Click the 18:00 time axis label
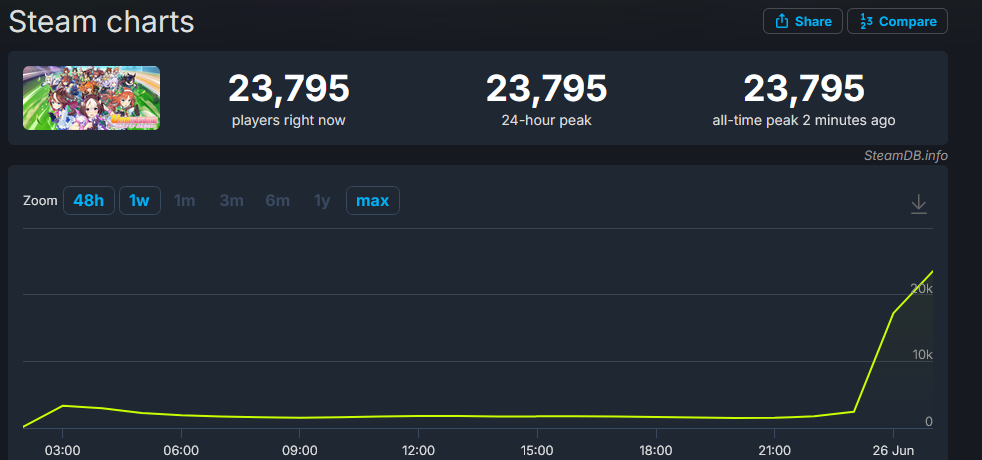Image resolution: width=982 pixels, height=460 pixels. [656, 451]
